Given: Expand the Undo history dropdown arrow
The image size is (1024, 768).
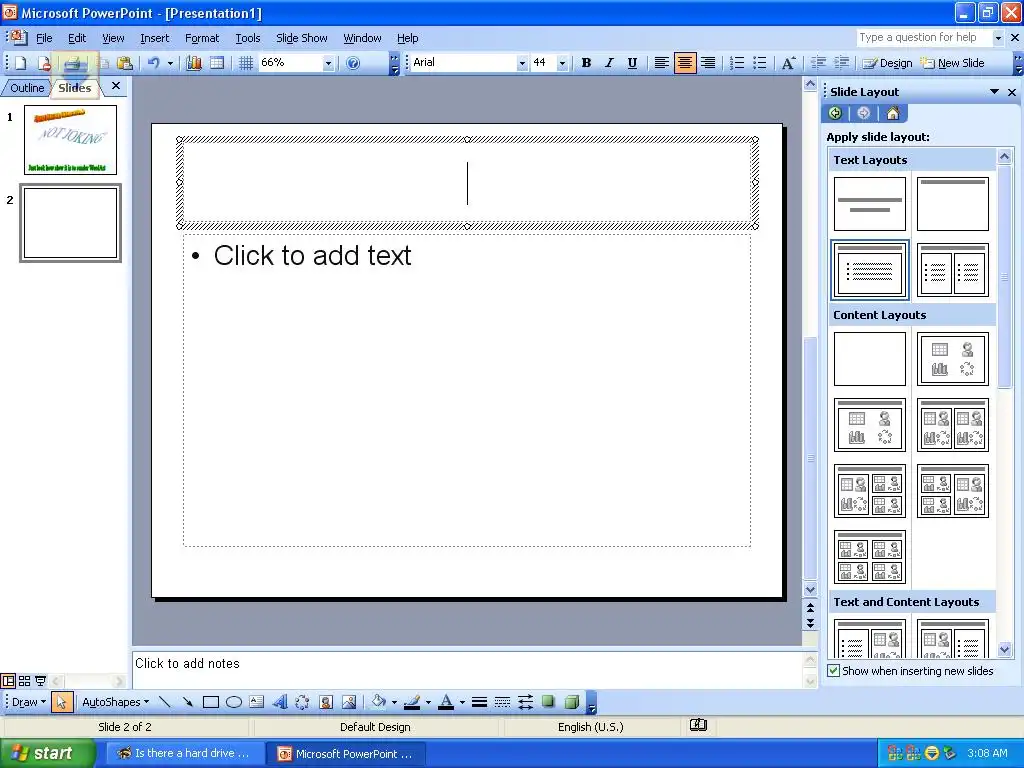Looking at the screenshot, I should point(170,63).
